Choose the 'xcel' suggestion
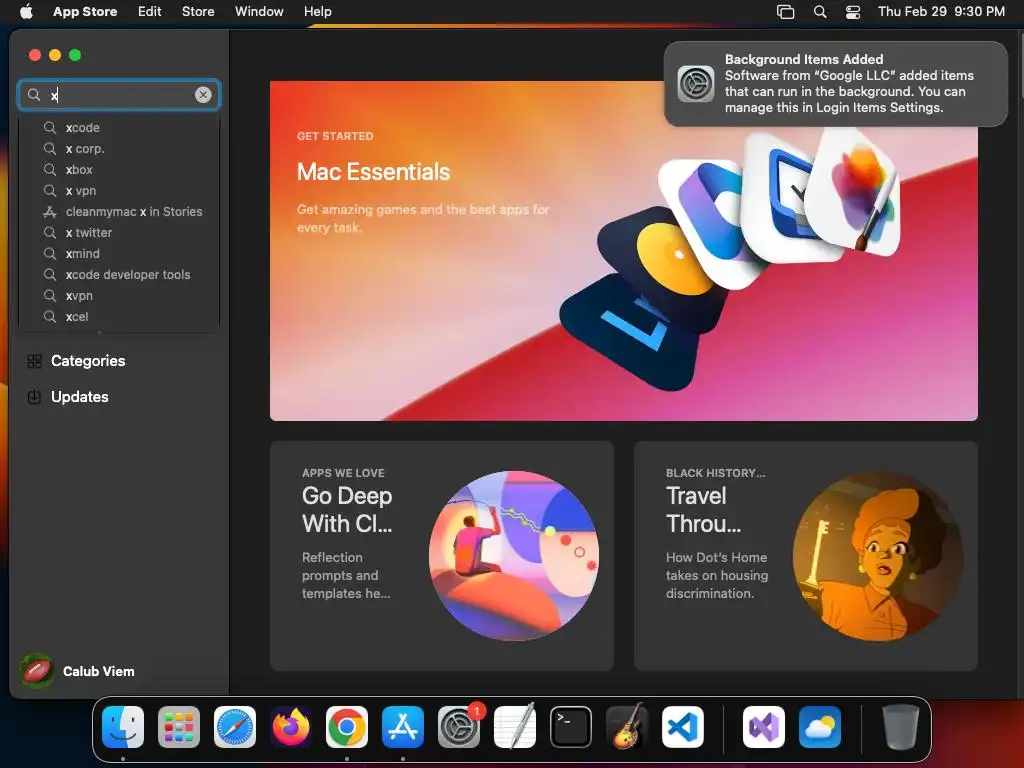1024x768 pixels. coord(119,317)
